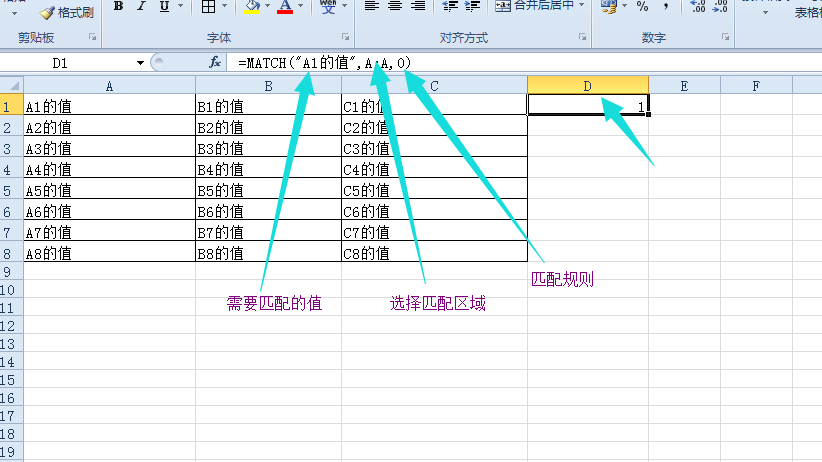Select column C header

[x=434, y=85]
